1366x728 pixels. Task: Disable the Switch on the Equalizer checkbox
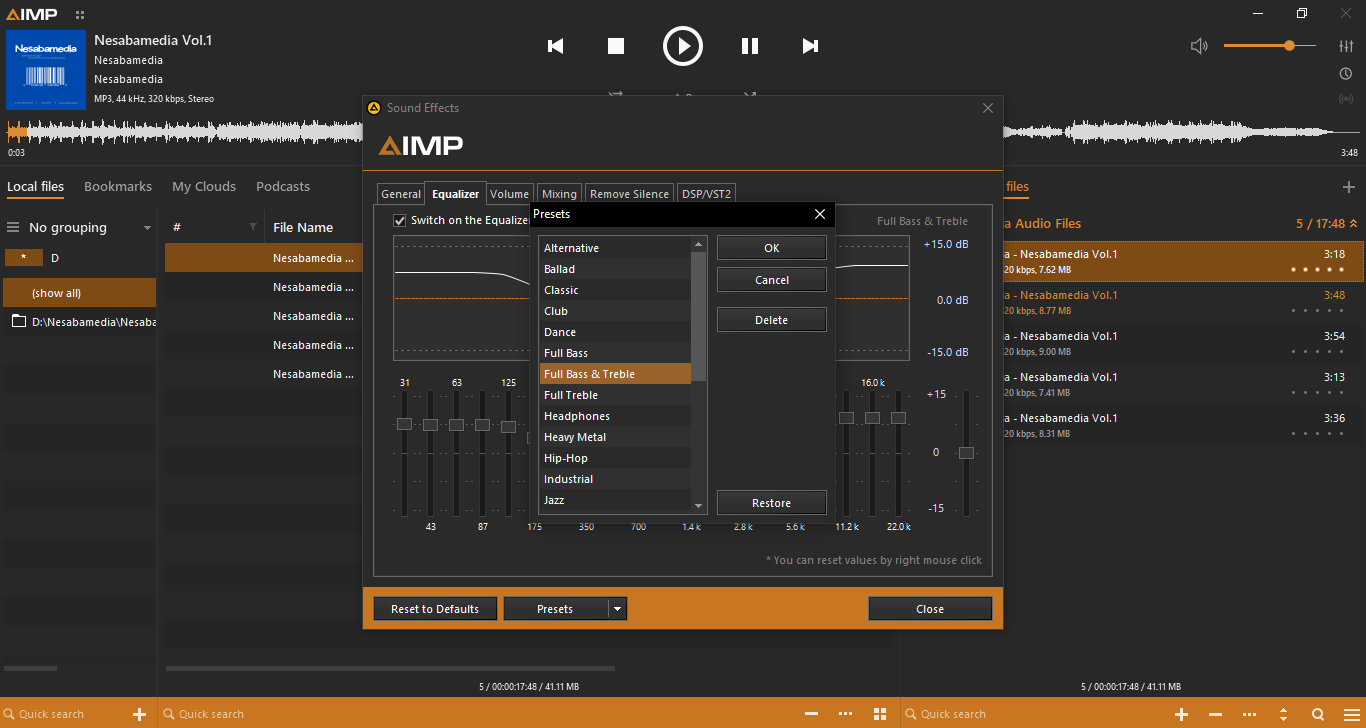coord(400,220)
